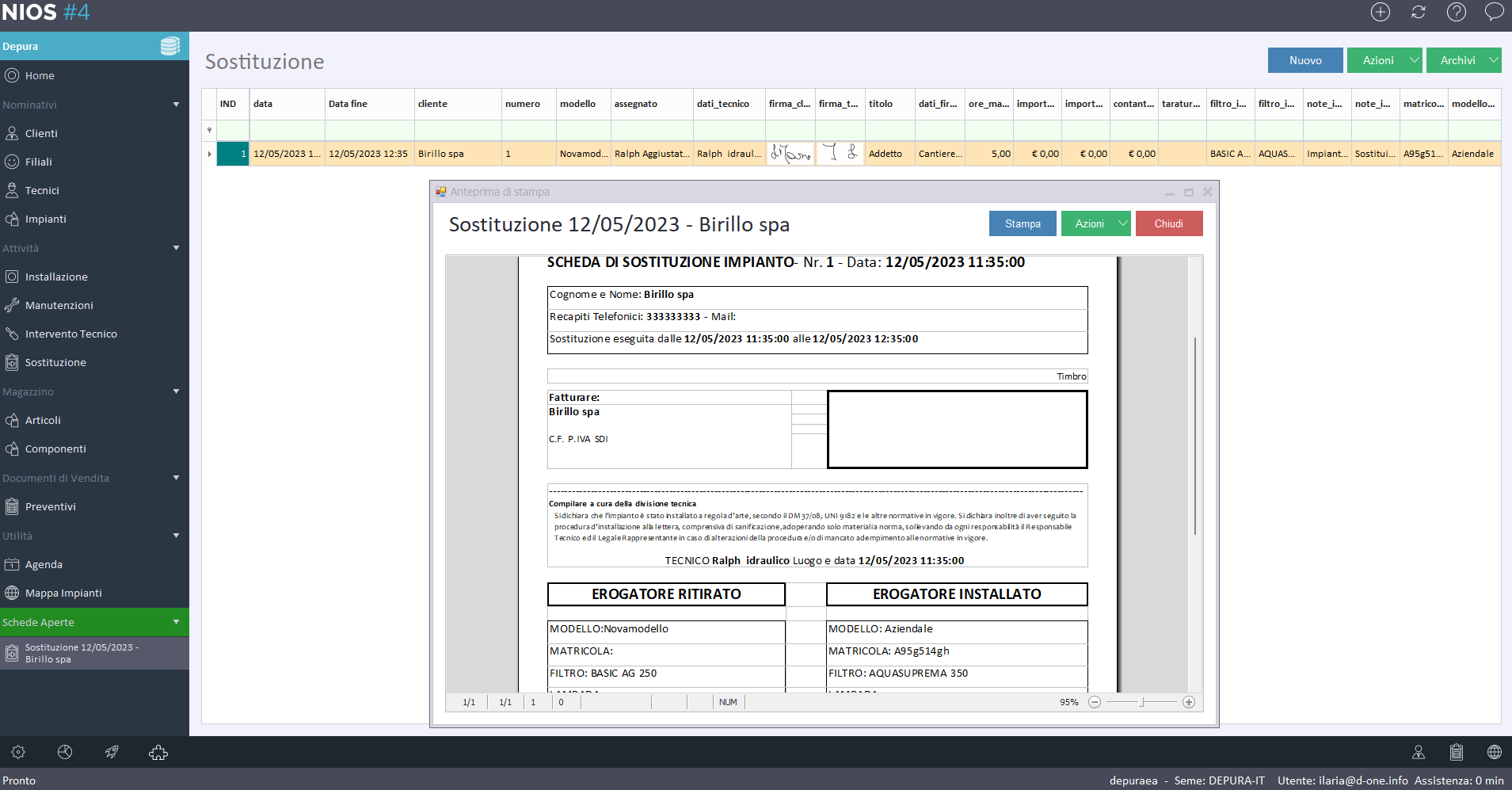The height and width of the screenshot is (790, 1512).
Task: Click the plus circle icon in title bar
Action: (x=1381, y=12)
